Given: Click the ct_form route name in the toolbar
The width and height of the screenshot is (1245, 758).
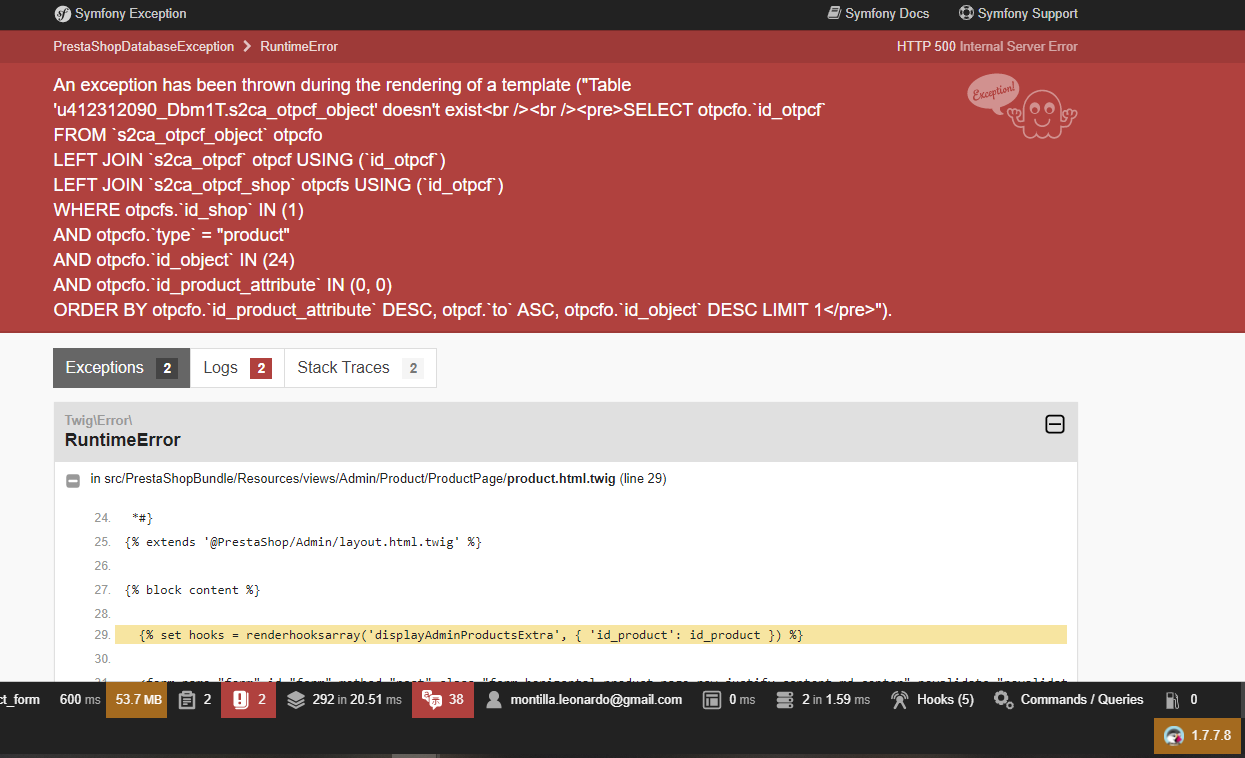Looking at the screenshot, I should (20, 700).
